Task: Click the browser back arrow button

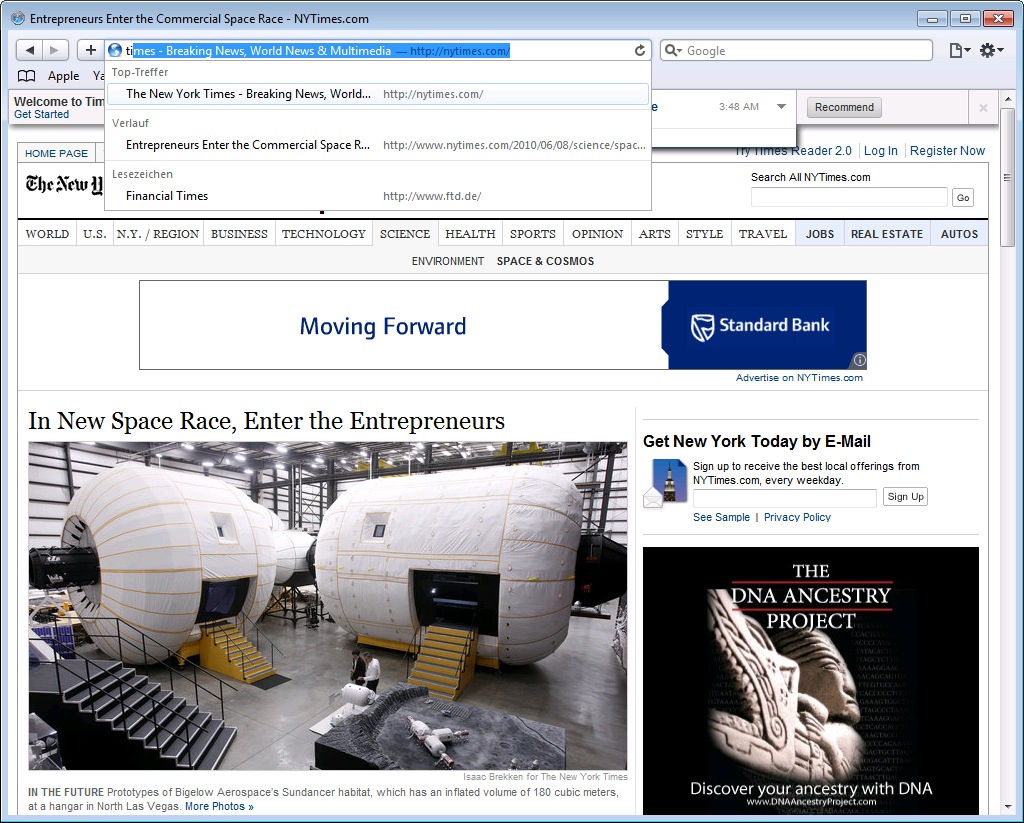Action: point(30,50)
